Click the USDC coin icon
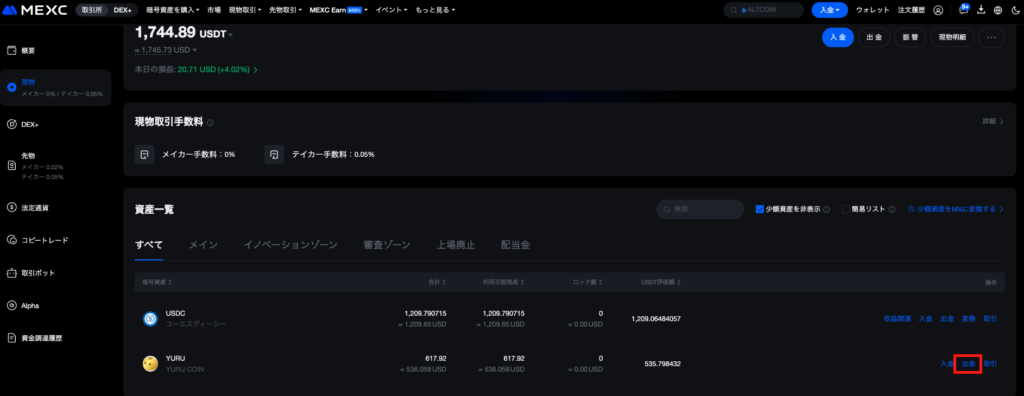The width and height of the screenshot is (1024, 396). click(x=150, y=319)
